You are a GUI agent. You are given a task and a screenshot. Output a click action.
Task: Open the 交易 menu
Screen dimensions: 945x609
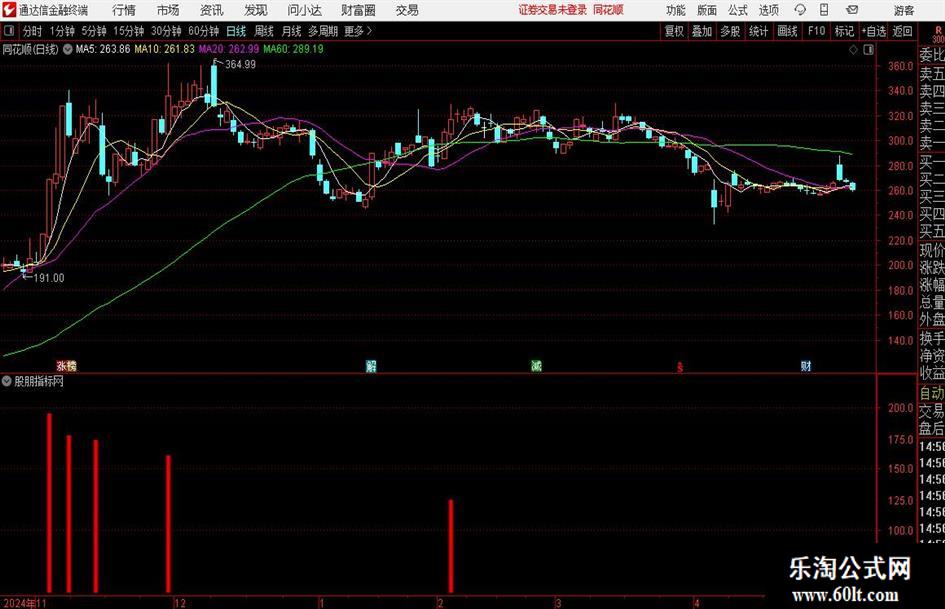(407, 10)
